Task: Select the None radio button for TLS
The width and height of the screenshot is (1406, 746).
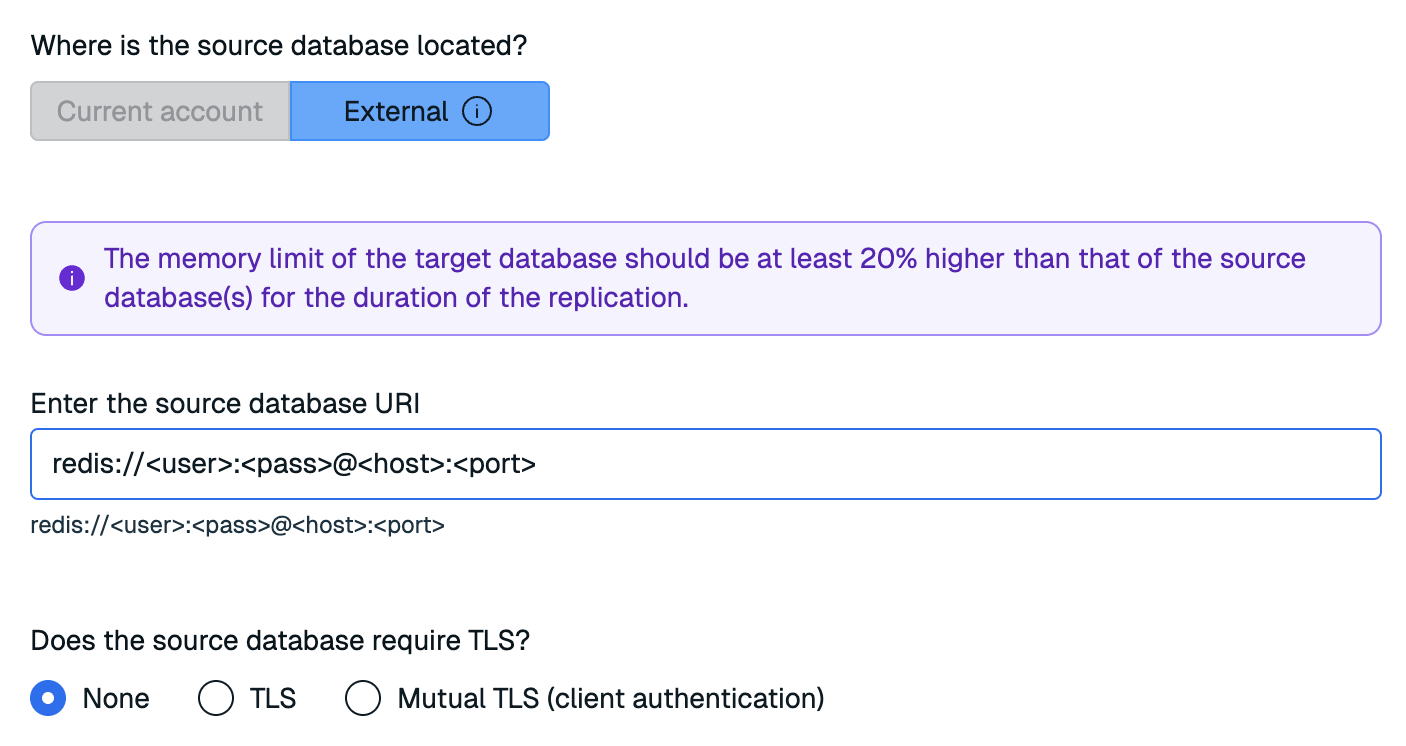Action: click(48, 698)
